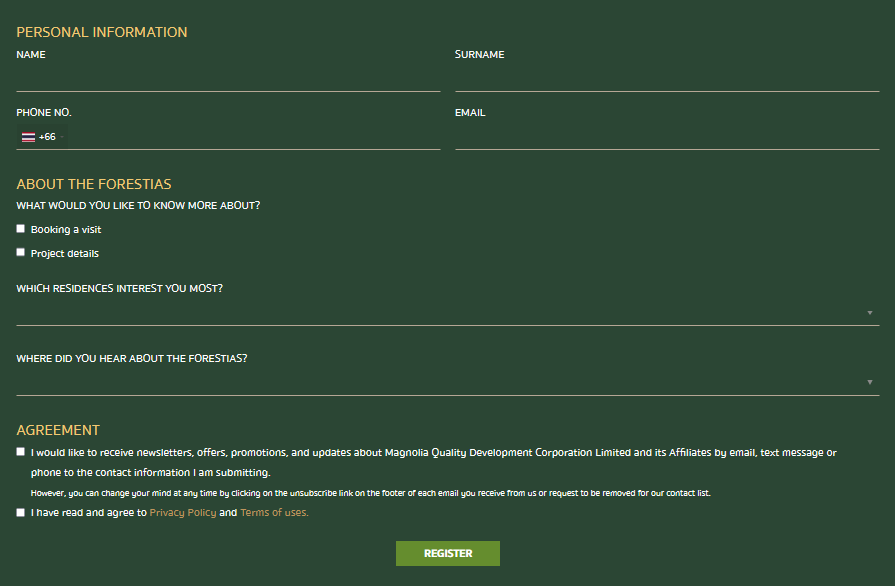Open the where did you hear dropdown arrow
Screen dimensions: 895x586
(870, 382)
